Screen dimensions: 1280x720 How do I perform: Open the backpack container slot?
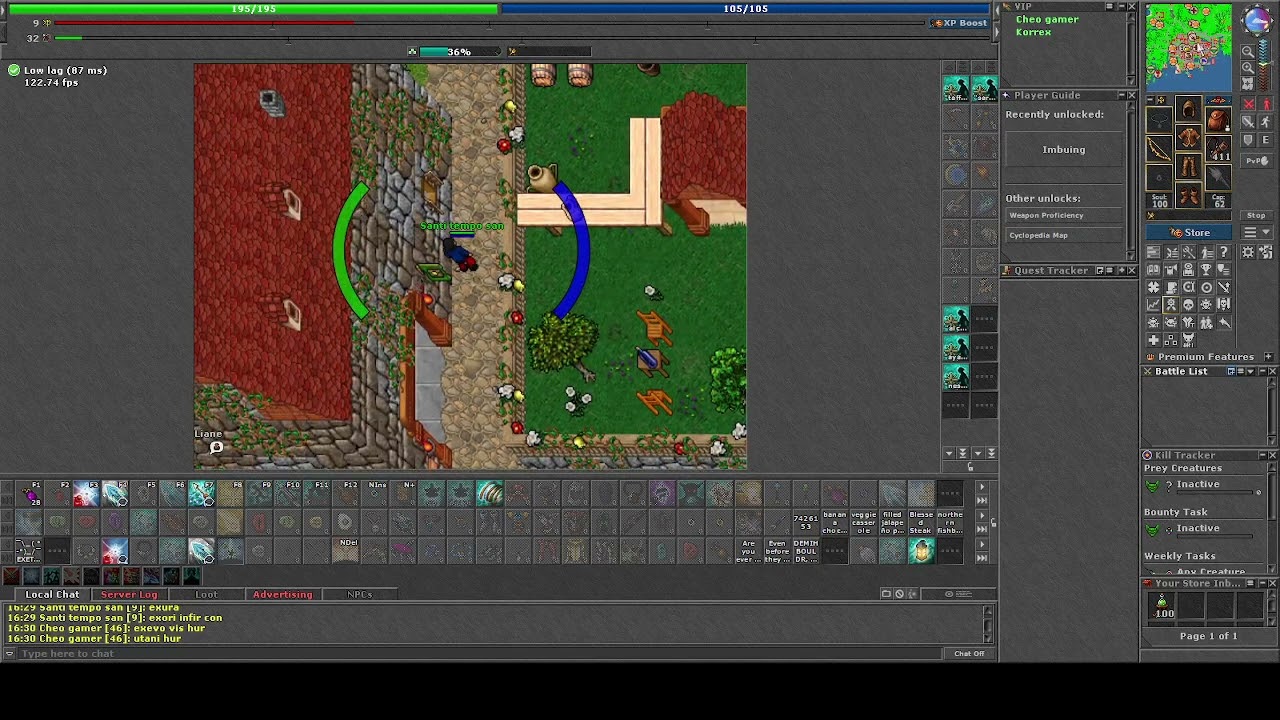1218,120
